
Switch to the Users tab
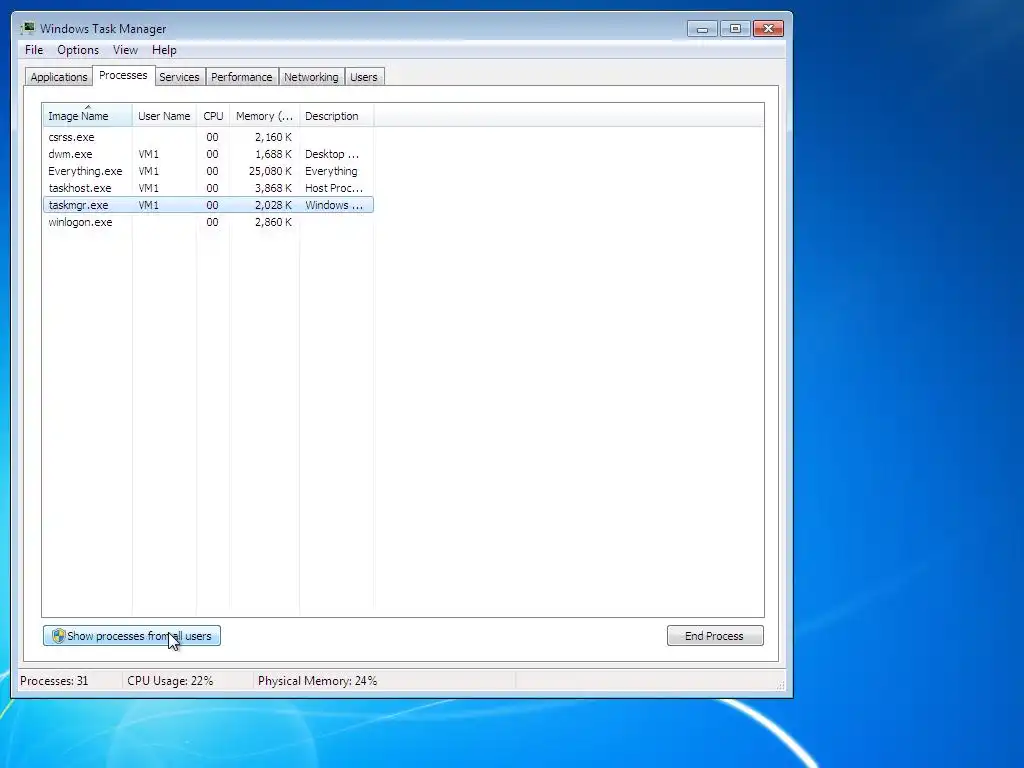coord(364,77)
